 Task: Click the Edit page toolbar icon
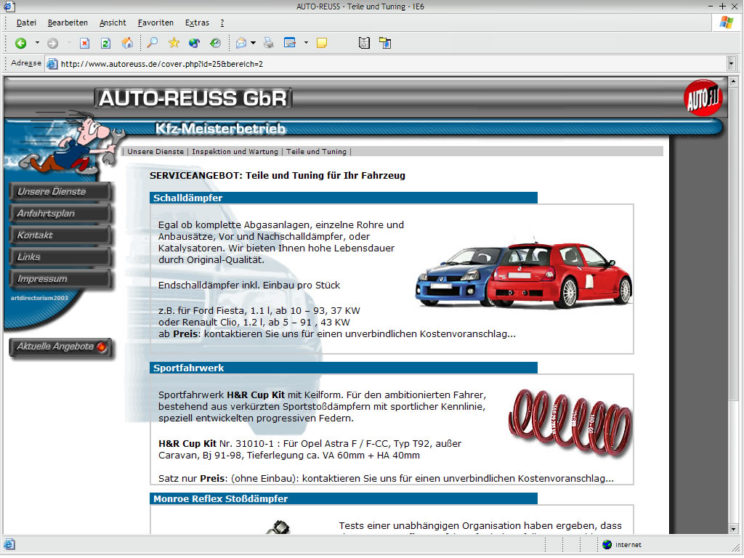click(289, 43)
